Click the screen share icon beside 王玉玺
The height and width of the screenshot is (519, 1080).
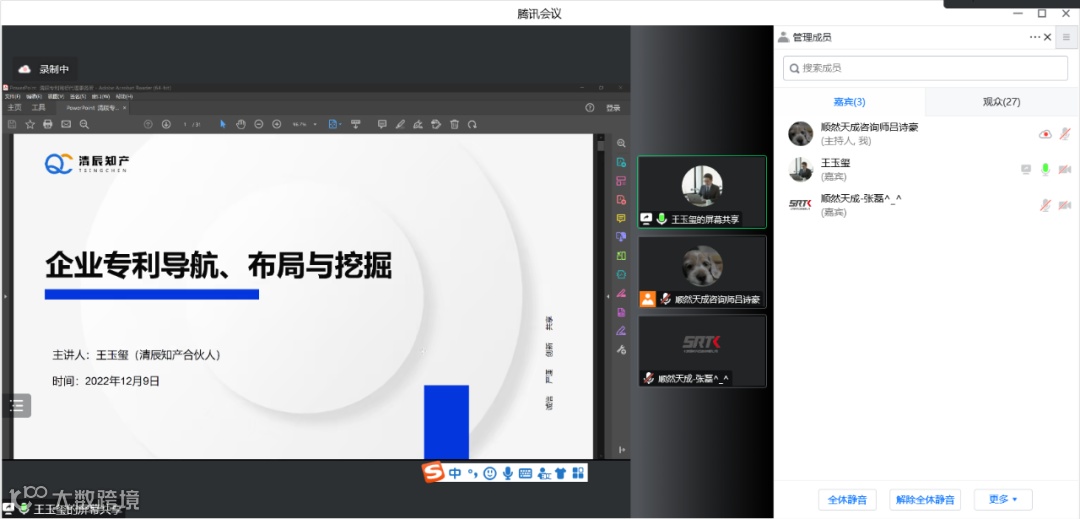pos(1026,169)
